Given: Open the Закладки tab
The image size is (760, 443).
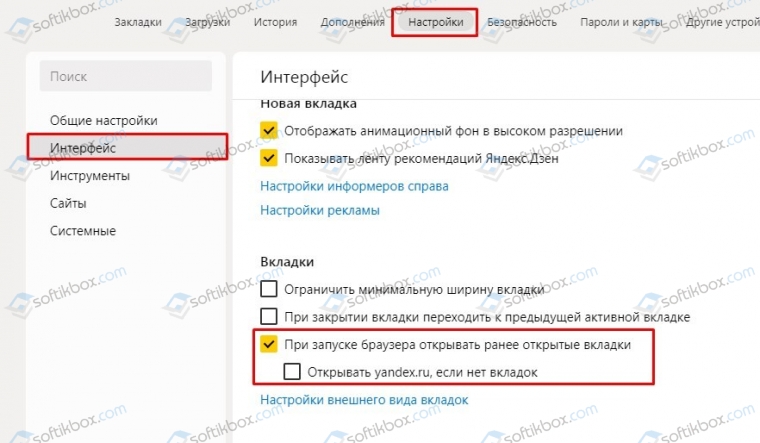Looking at the screenshot, I should tap(138, 22).
